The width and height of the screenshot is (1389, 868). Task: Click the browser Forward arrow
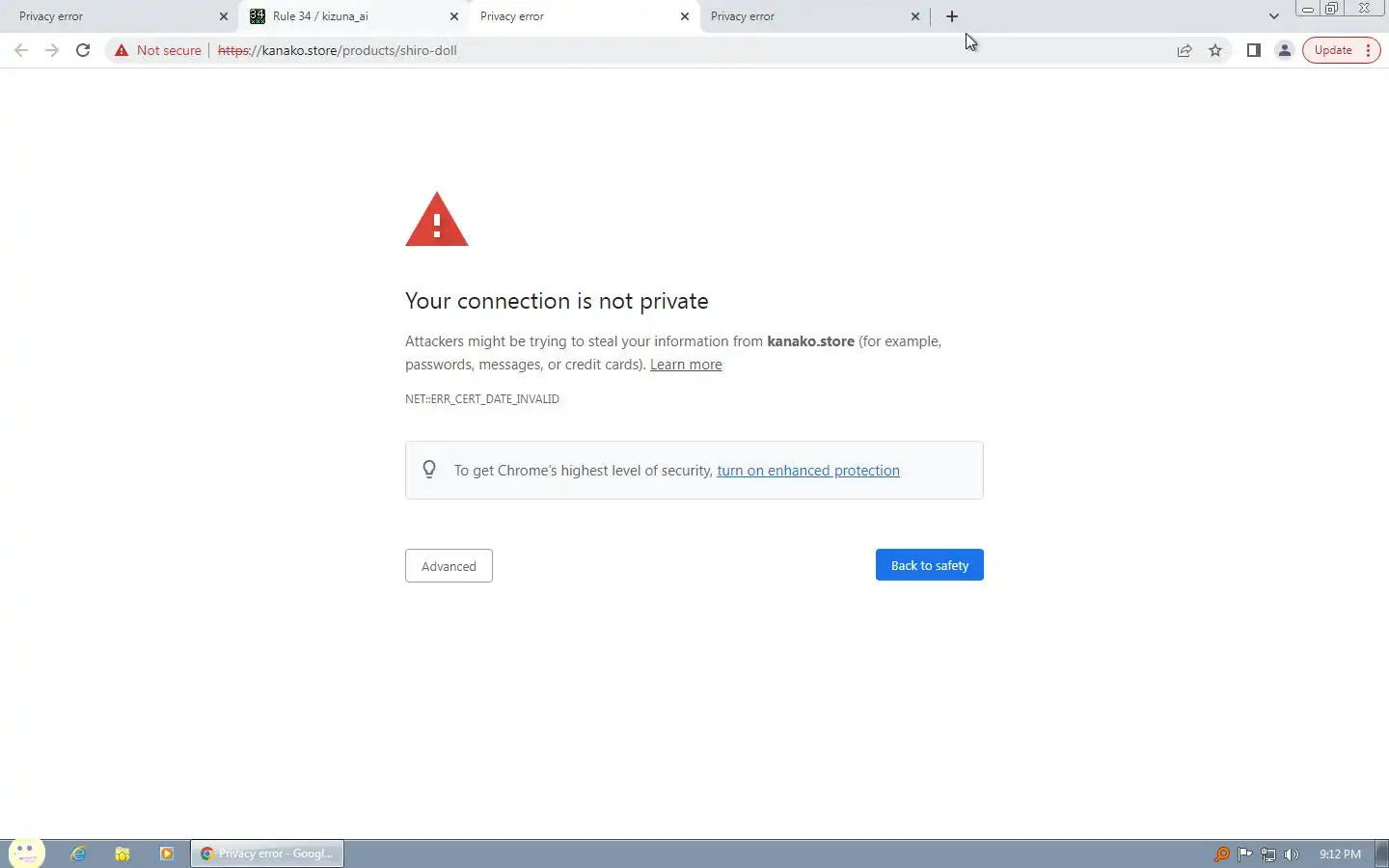tap(52, 50)
